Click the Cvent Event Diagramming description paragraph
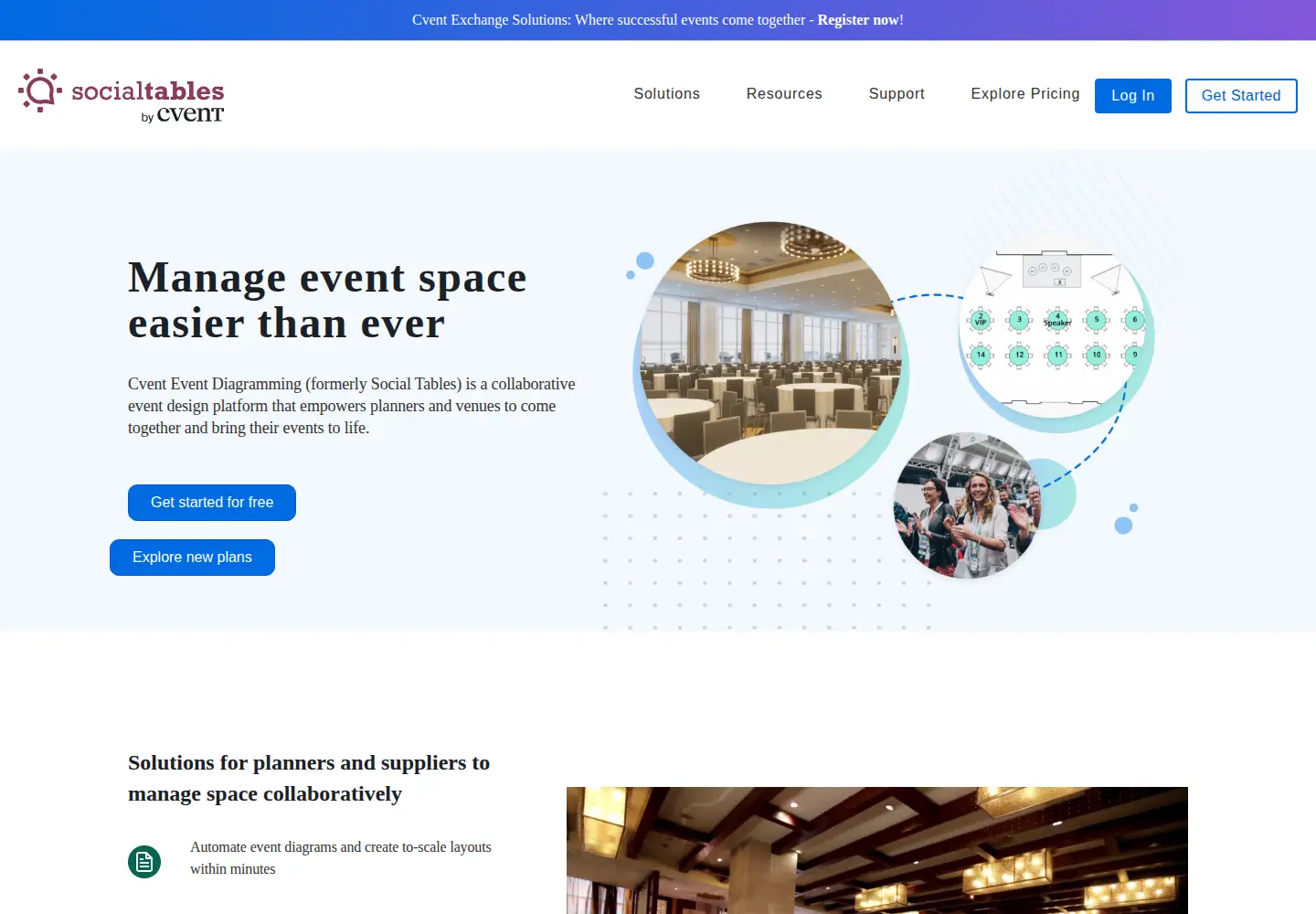The height and width of the screenshot is (914, 1316). [x=352, y=406]
